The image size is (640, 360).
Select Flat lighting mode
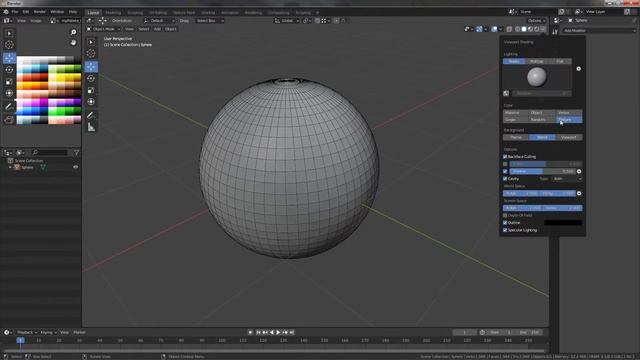pos(560,61)
